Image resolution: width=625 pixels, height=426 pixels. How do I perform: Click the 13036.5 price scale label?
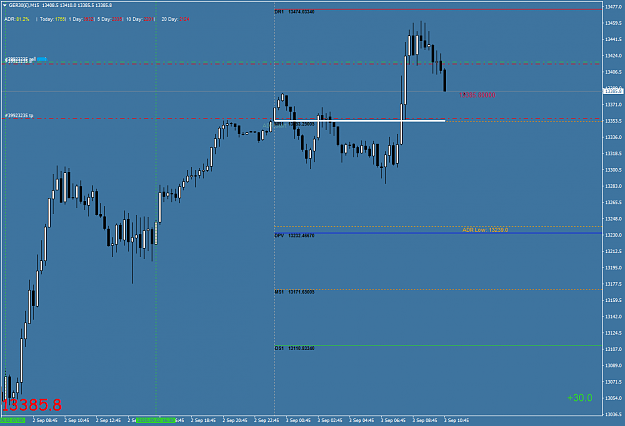613,414
